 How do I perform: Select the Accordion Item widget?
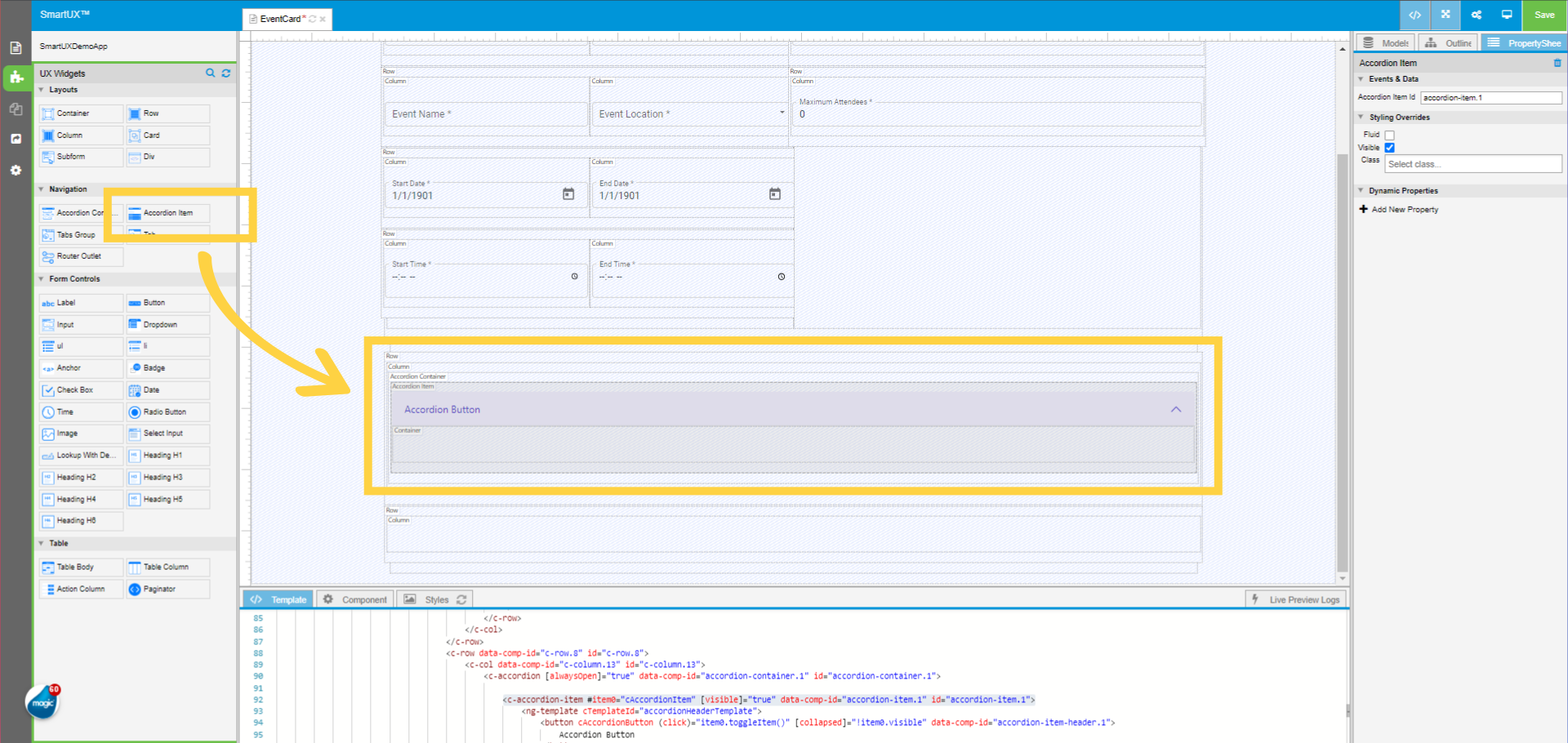167,213
